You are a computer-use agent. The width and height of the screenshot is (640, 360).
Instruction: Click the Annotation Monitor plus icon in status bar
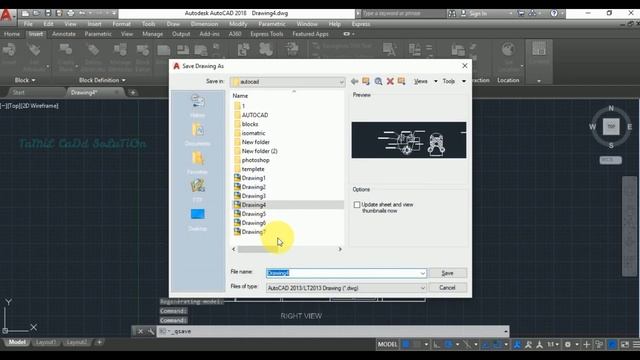pos(587,345)
